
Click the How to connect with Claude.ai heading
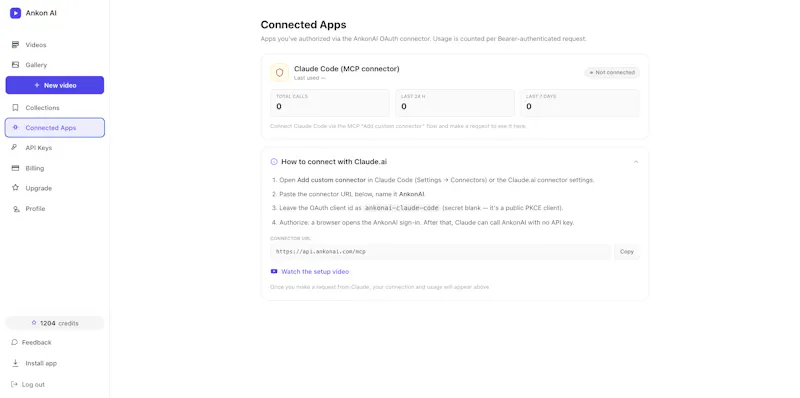point(334,162)
